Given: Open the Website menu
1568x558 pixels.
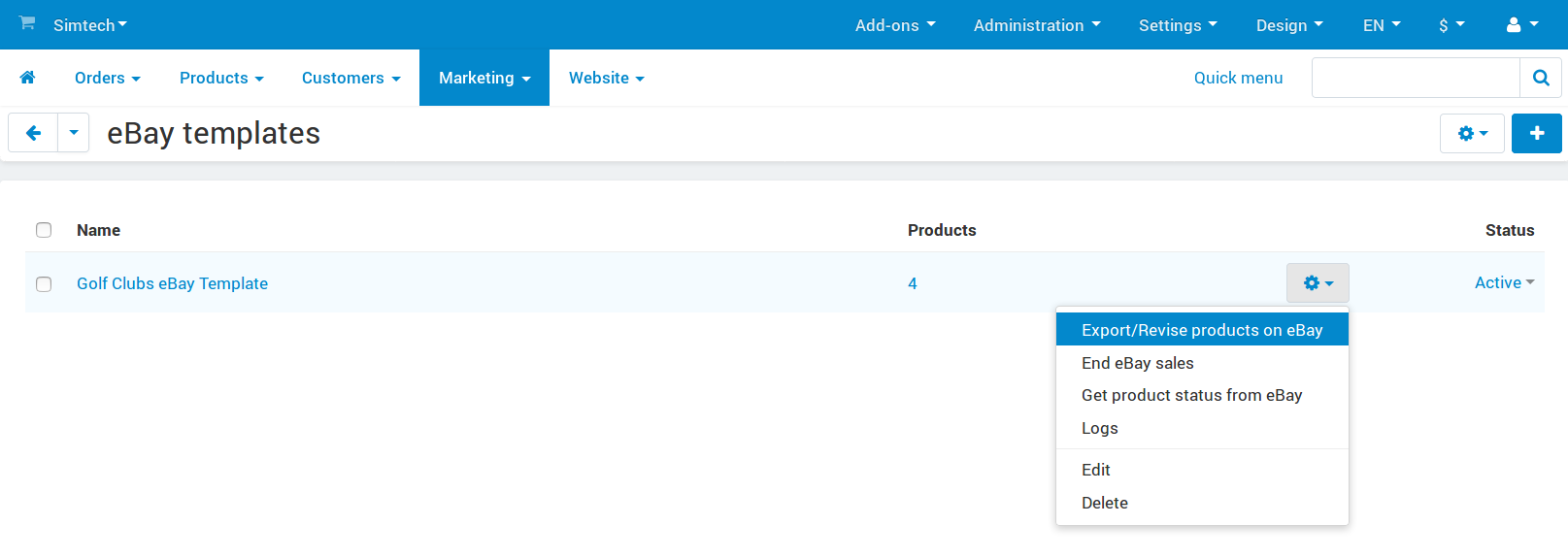Looking at the screenshot, I should tap(607, 78).
